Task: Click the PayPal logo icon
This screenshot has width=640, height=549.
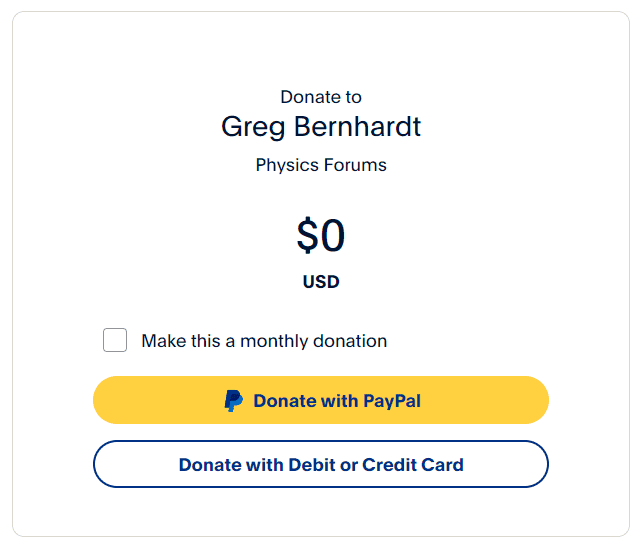Action: point(234,400)
